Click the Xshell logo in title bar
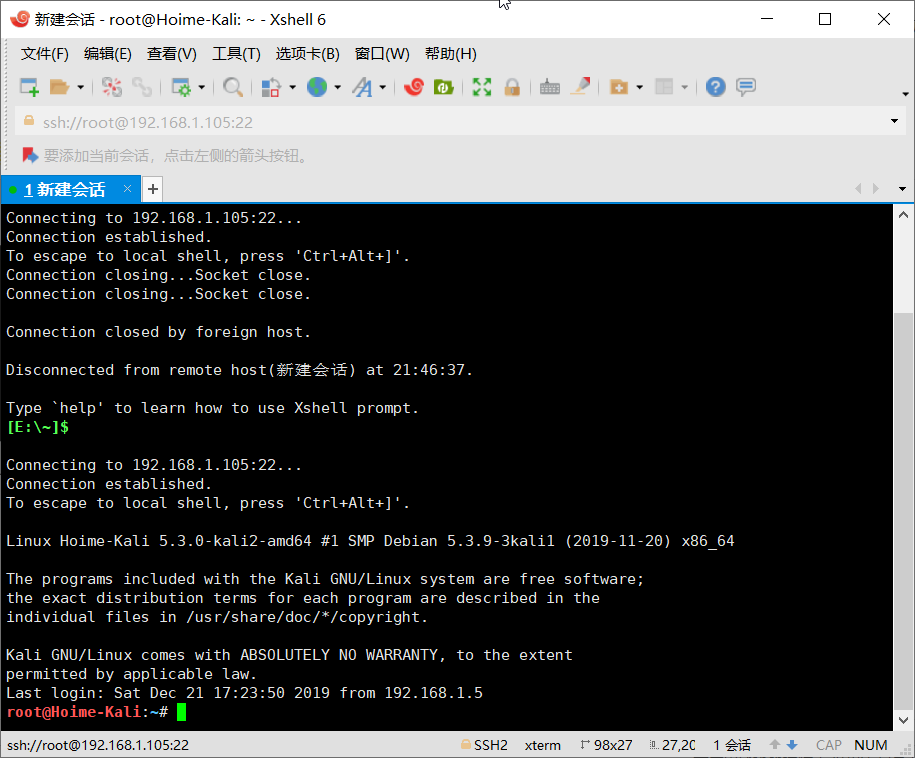Viewport: 915px width, 758px height. point(20,19)
